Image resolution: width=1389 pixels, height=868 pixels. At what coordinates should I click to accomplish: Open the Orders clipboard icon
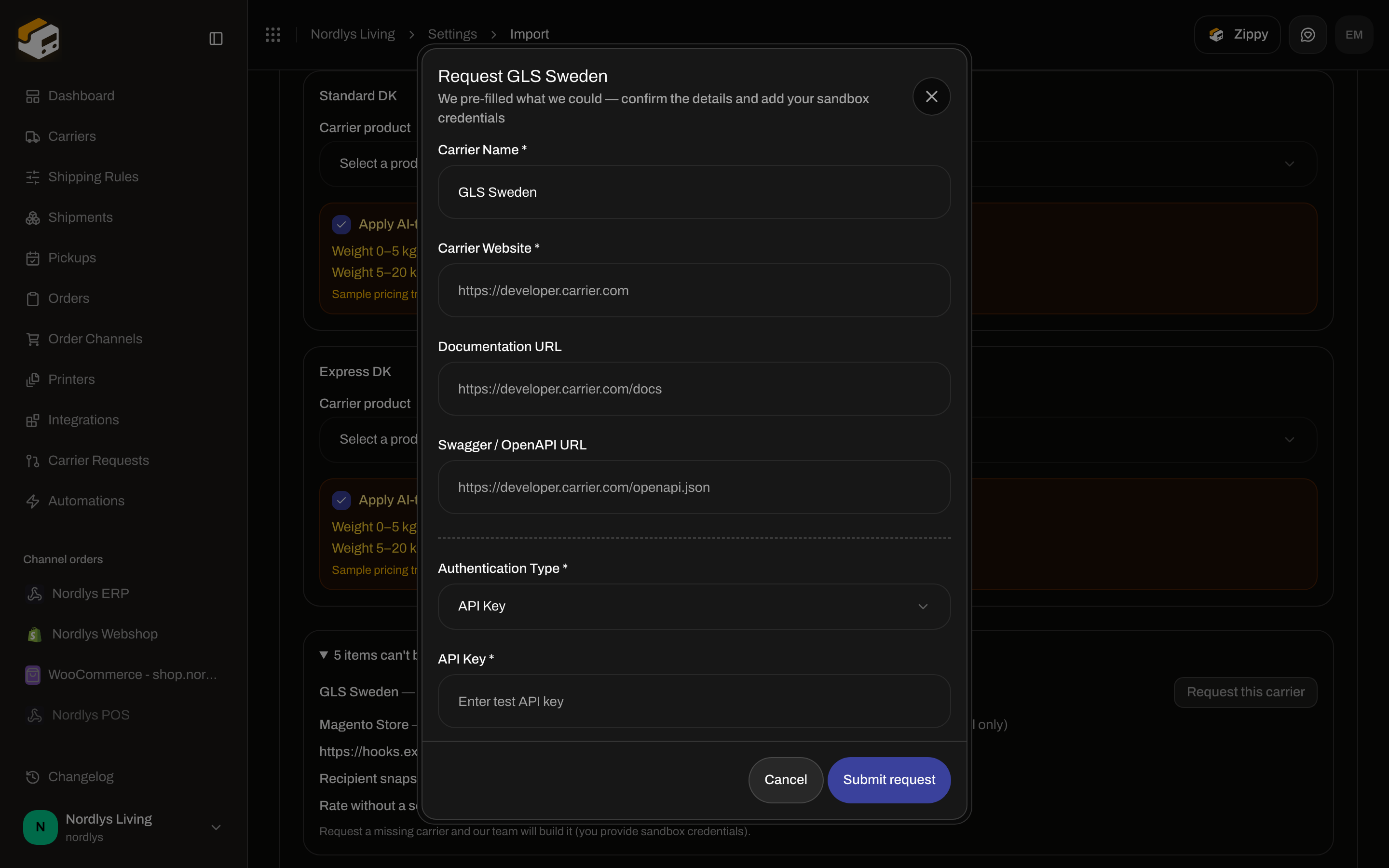point(33,298)
